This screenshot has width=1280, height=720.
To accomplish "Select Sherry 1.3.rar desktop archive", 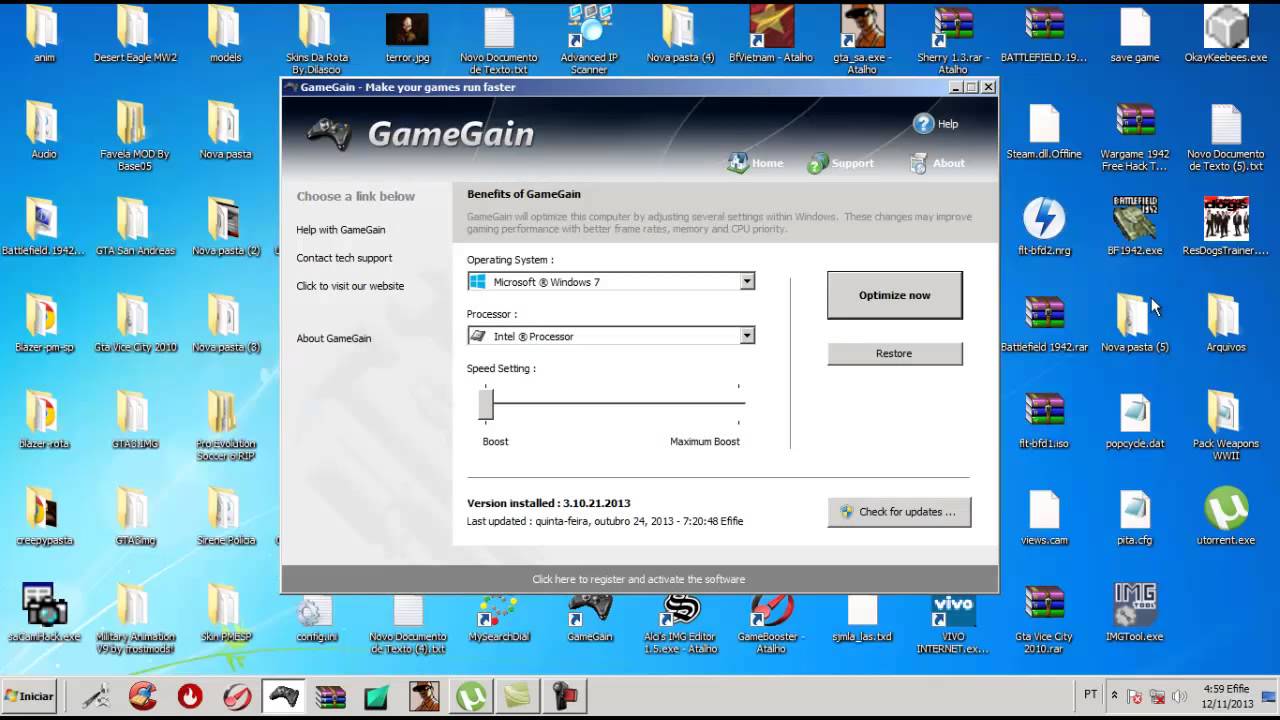I will (x=953, y=38).
